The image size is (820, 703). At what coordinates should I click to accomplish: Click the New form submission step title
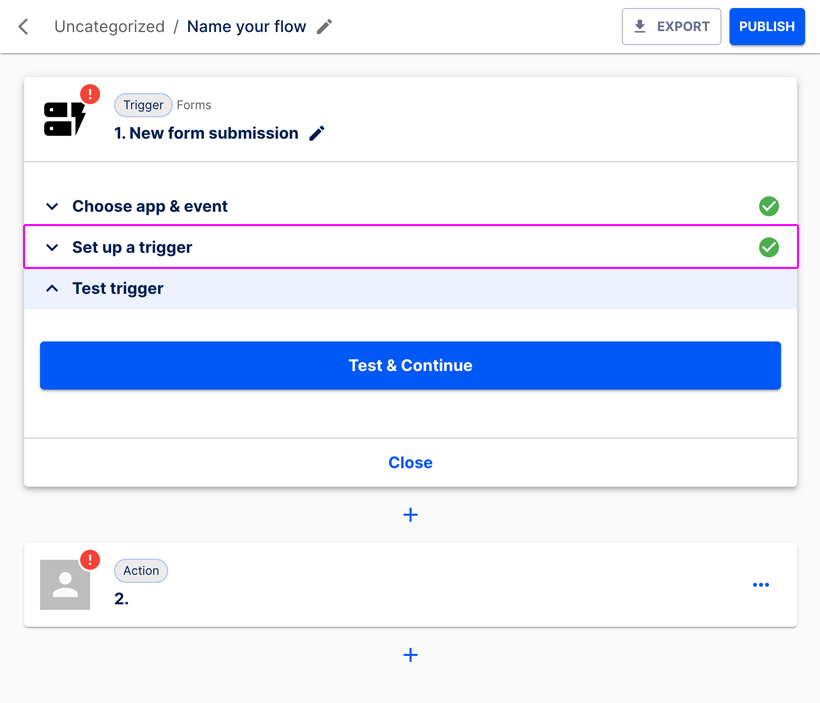point(207,133)
